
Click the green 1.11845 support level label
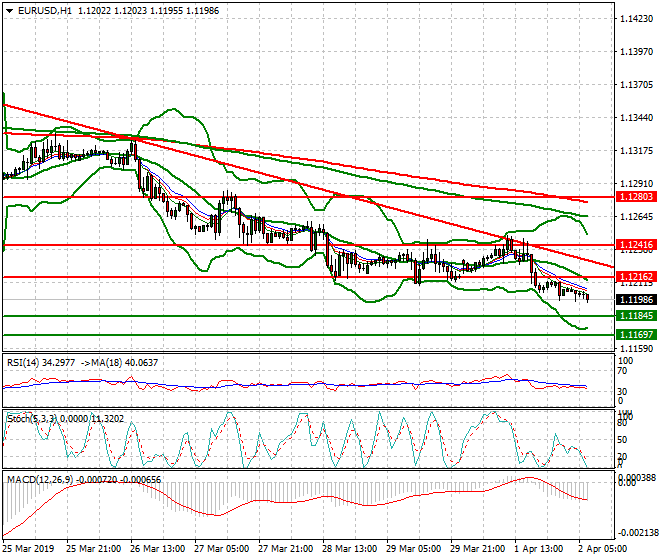coord(636,316)
